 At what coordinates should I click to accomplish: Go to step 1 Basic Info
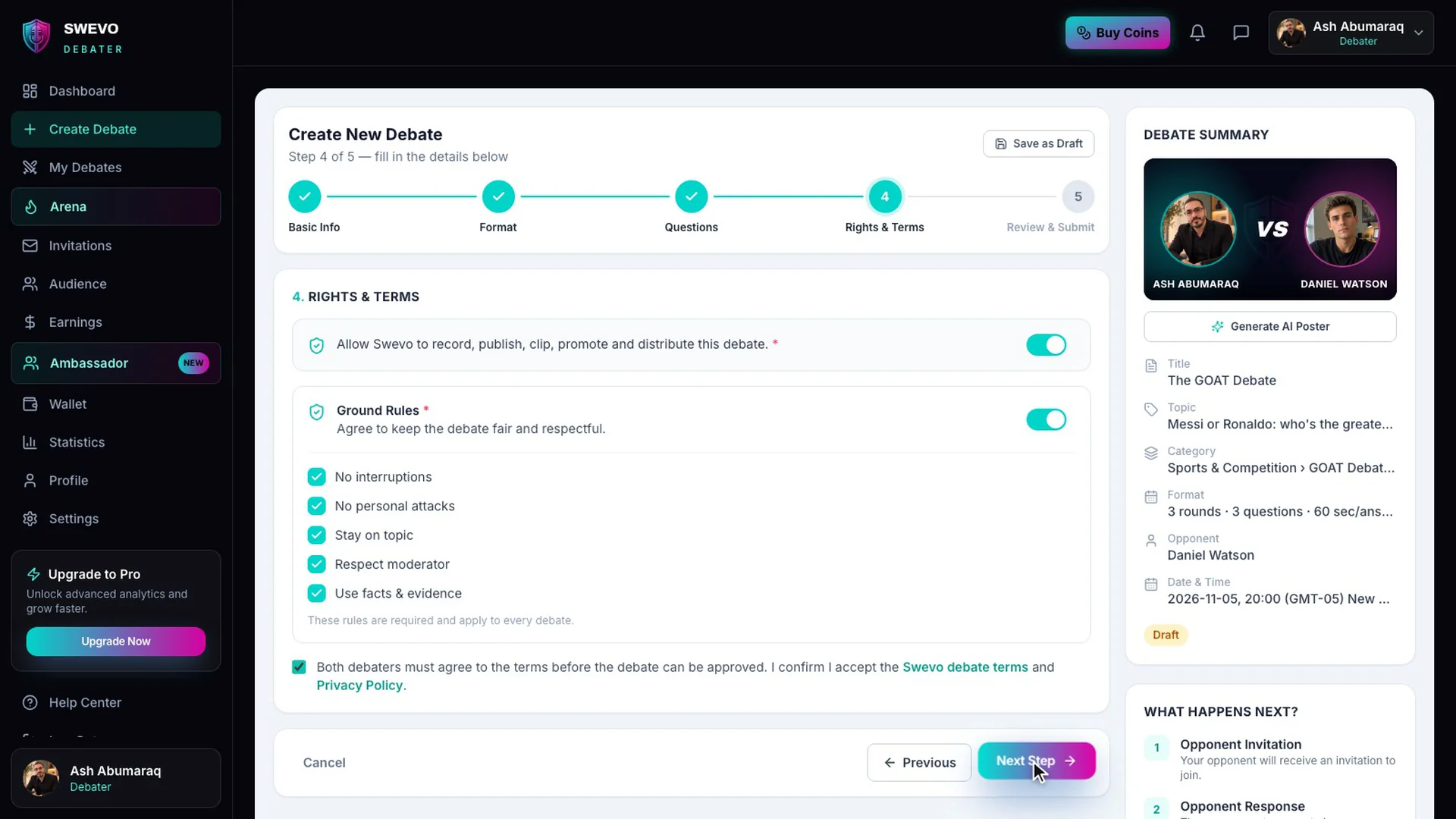[304, 197]
